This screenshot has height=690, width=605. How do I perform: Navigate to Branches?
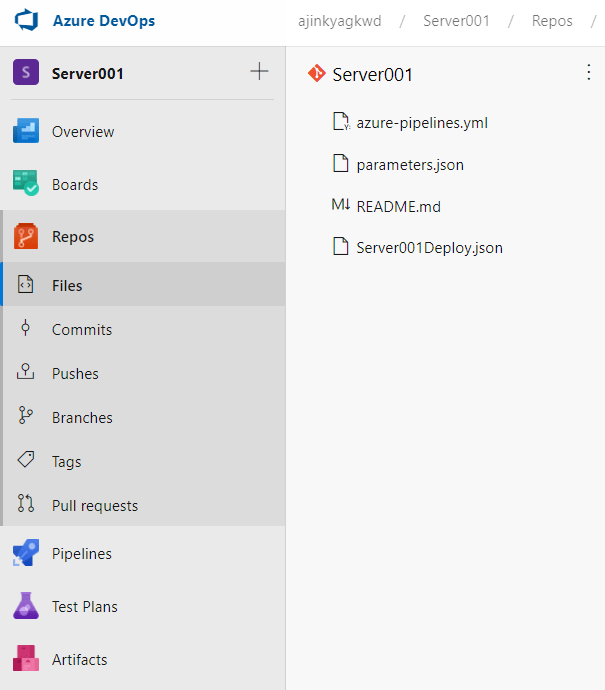[82, 418]
